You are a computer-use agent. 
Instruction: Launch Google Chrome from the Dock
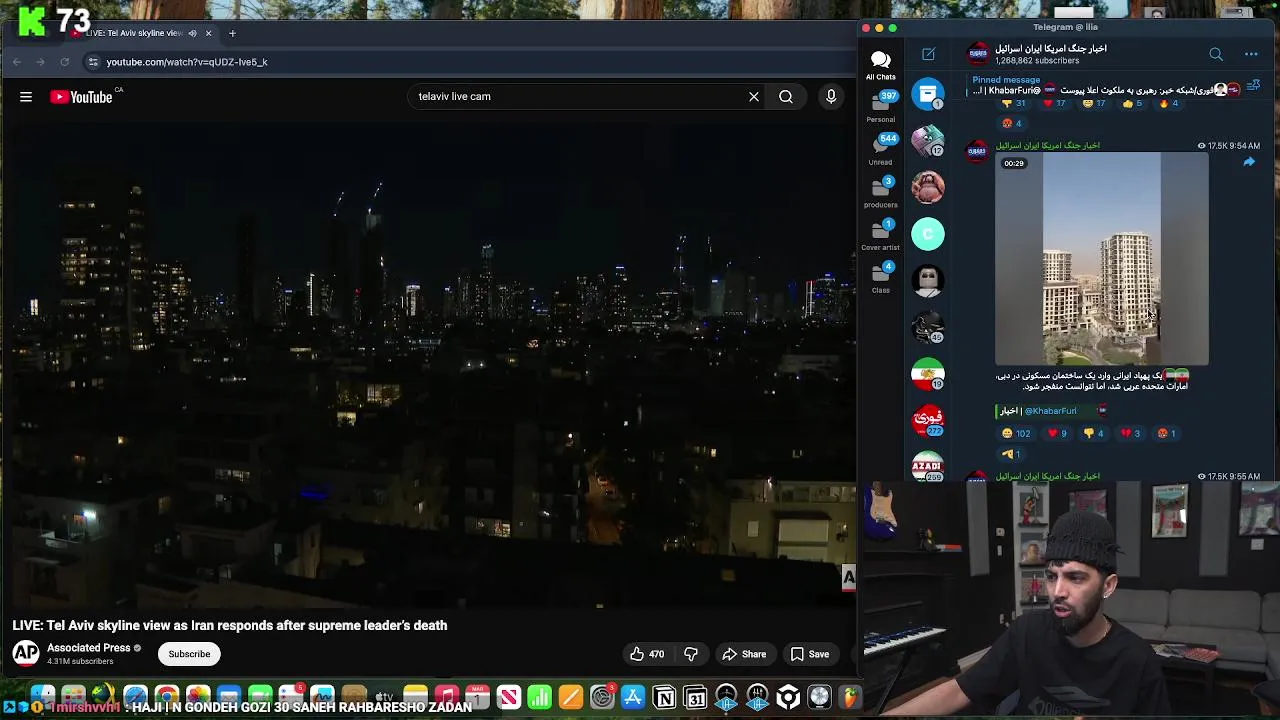[167, 697]
